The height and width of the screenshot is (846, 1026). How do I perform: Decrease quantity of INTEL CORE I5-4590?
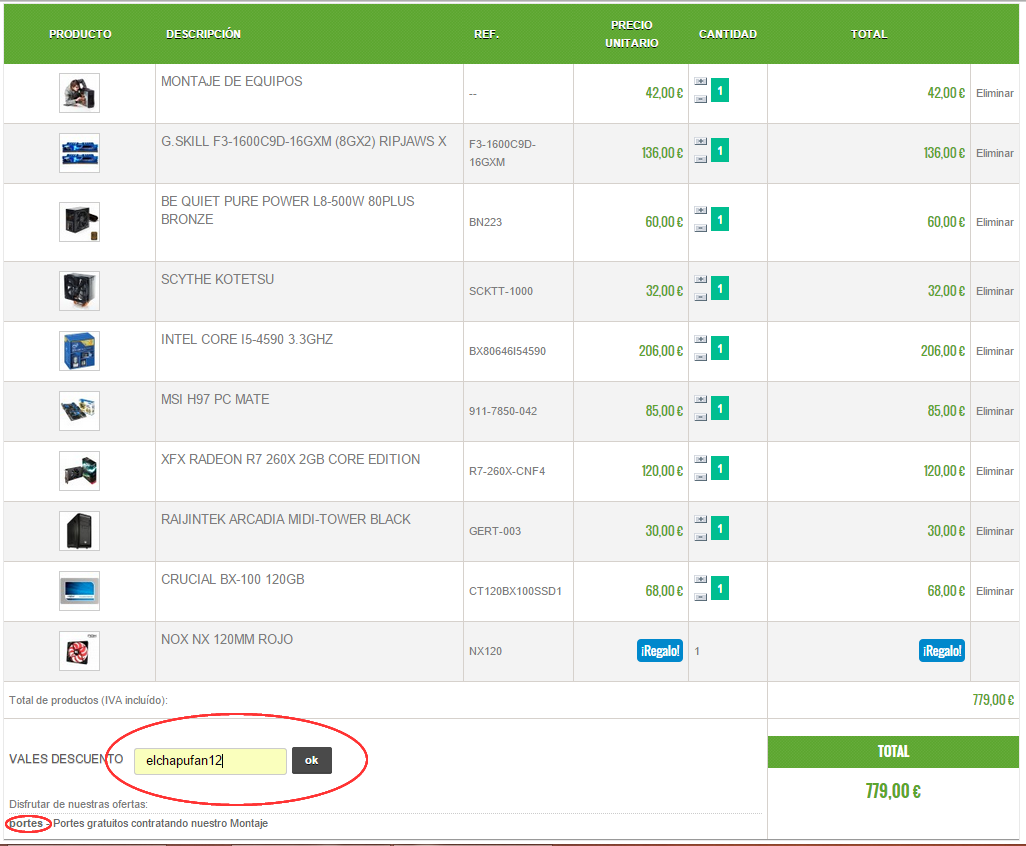(701, 357)
